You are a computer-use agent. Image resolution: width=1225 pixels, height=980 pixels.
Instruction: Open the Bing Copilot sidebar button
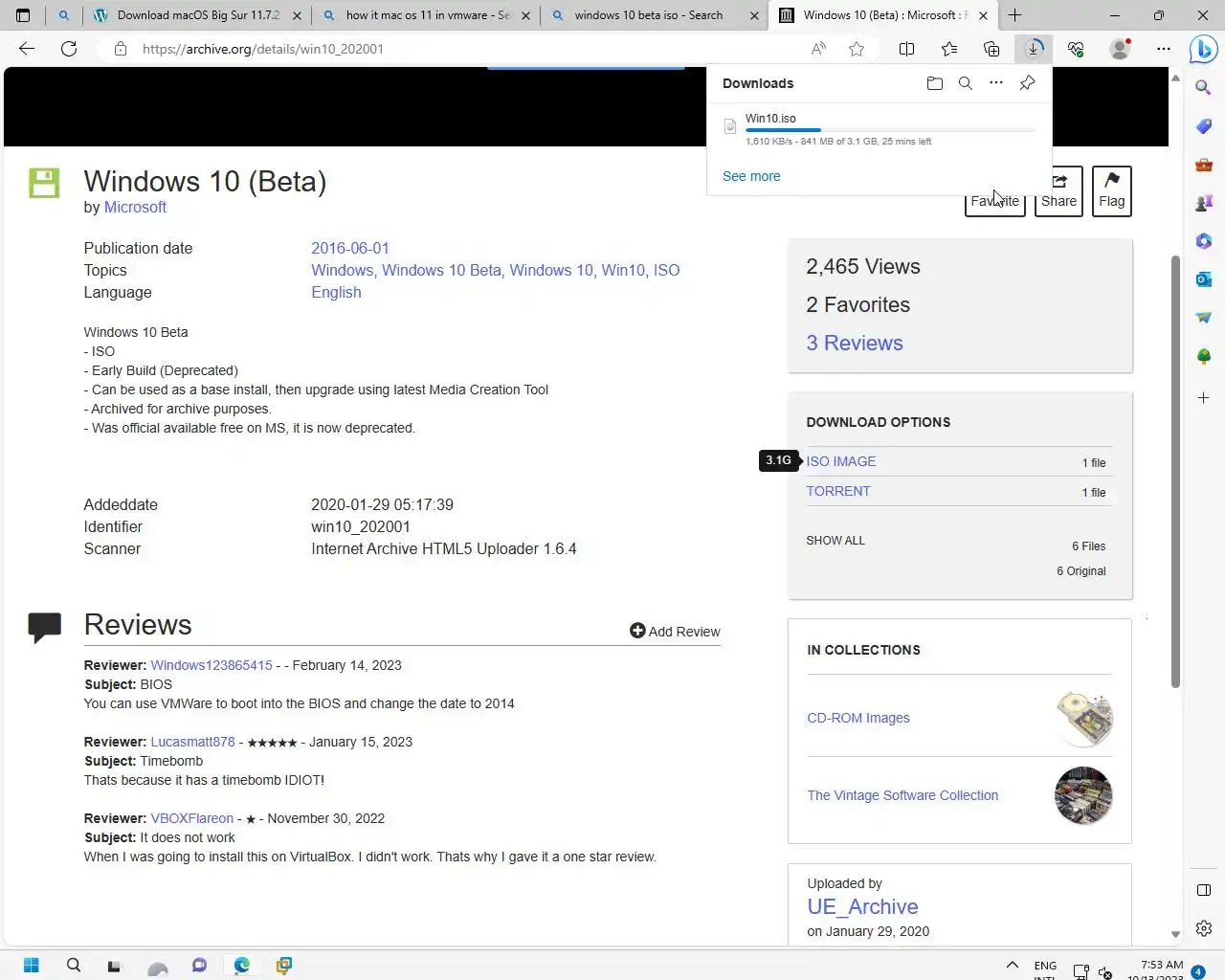[1203, 49]
